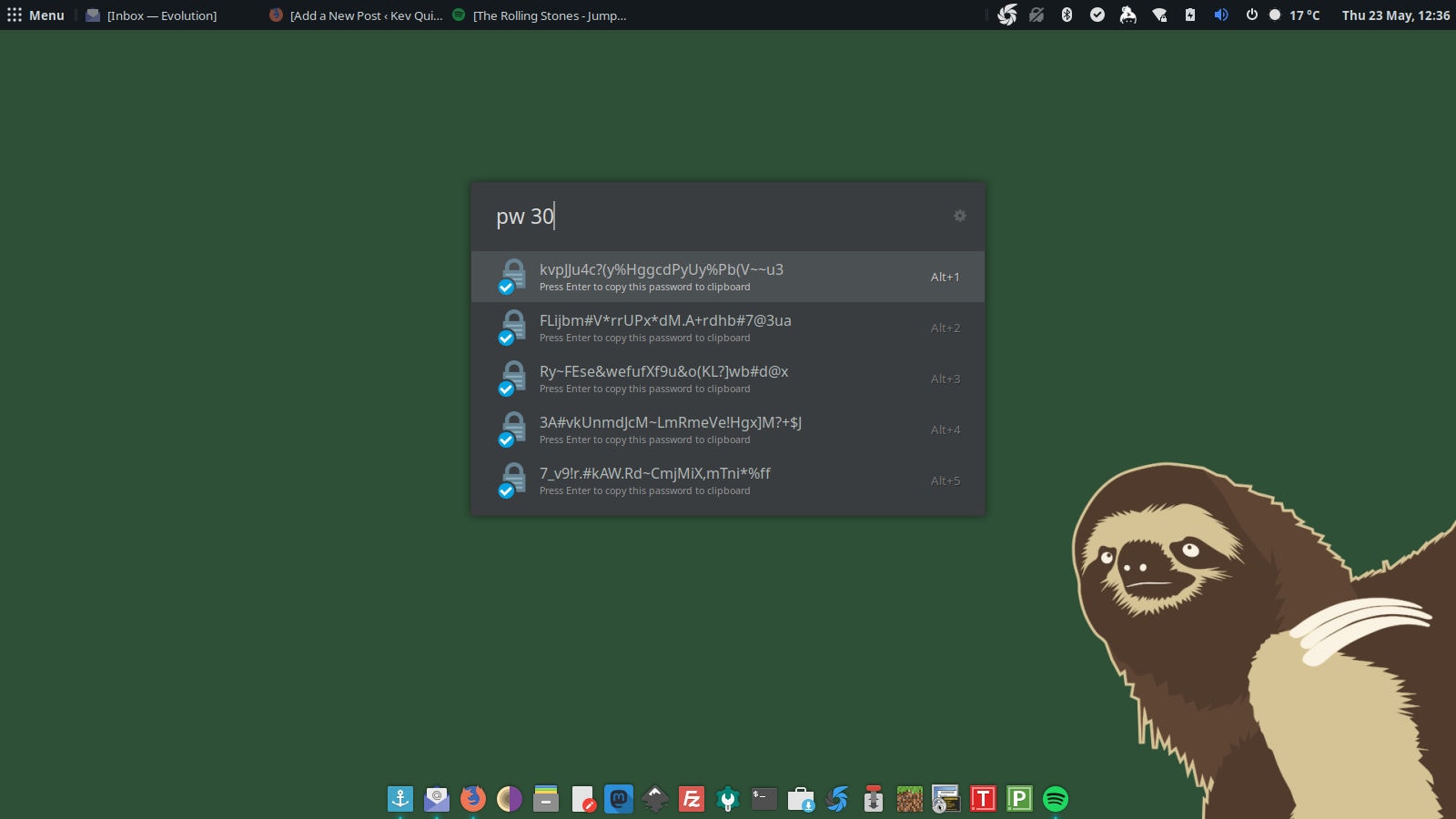Open the Mastodon app in the dock

point(618,799)
